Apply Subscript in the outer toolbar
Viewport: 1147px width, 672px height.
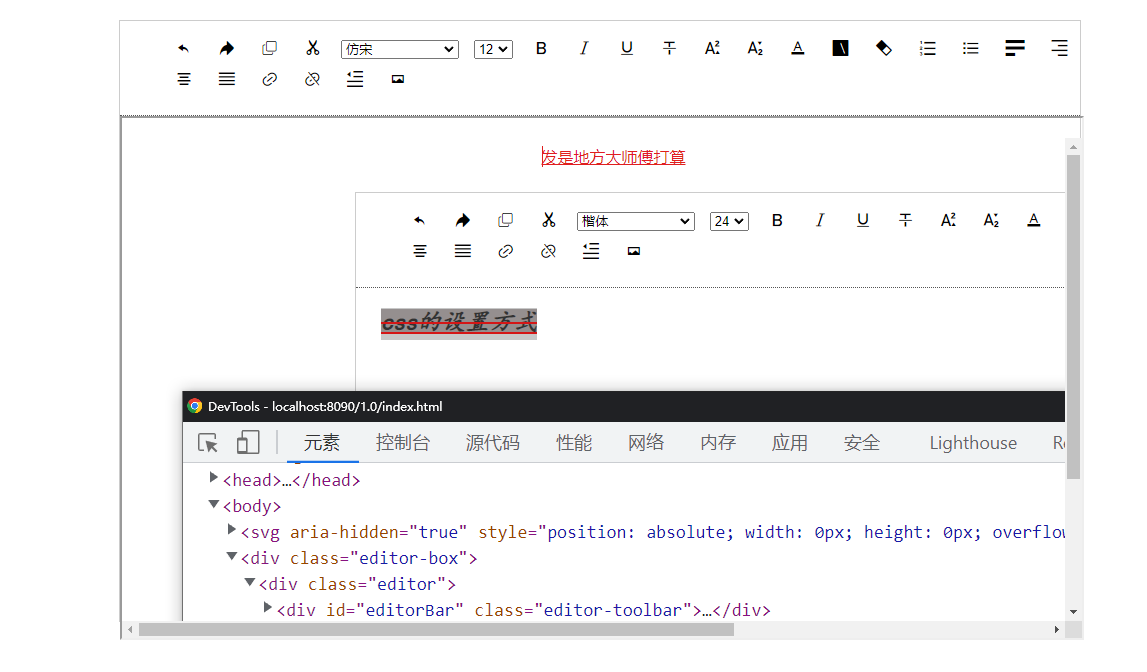[x=755, y=48]
